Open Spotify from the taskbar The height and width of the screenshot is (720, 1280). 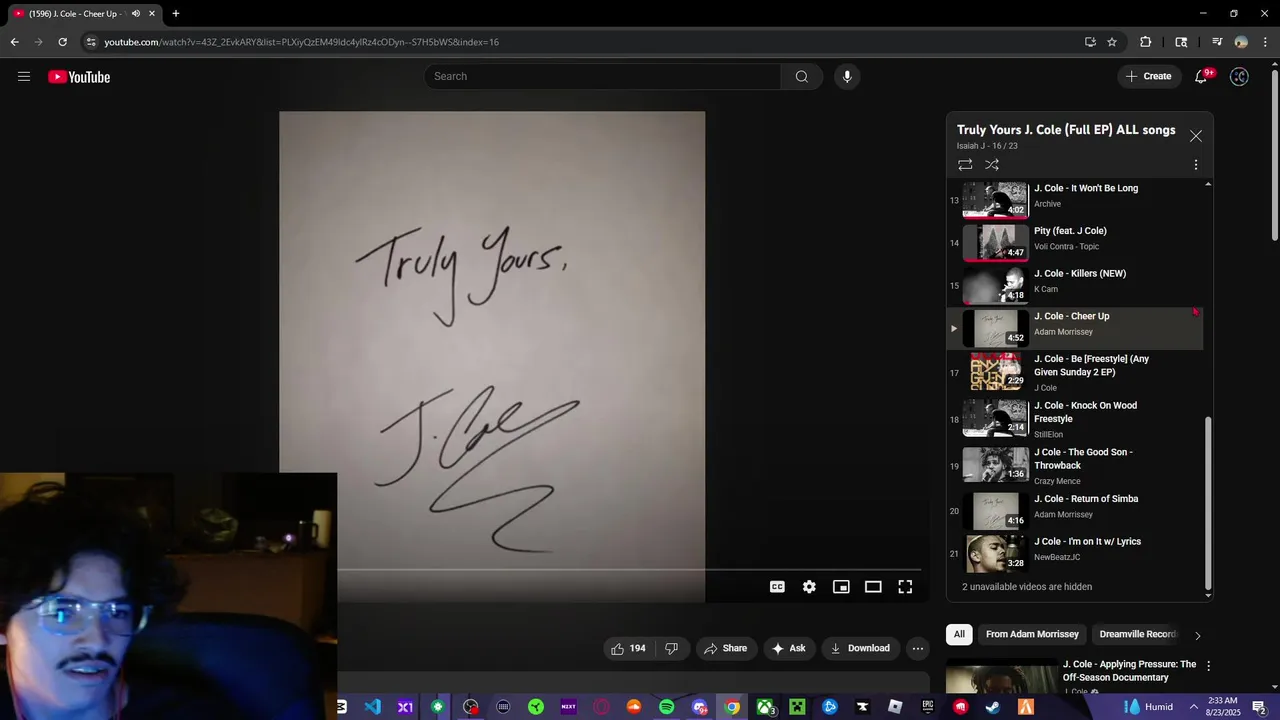[666, 707]
